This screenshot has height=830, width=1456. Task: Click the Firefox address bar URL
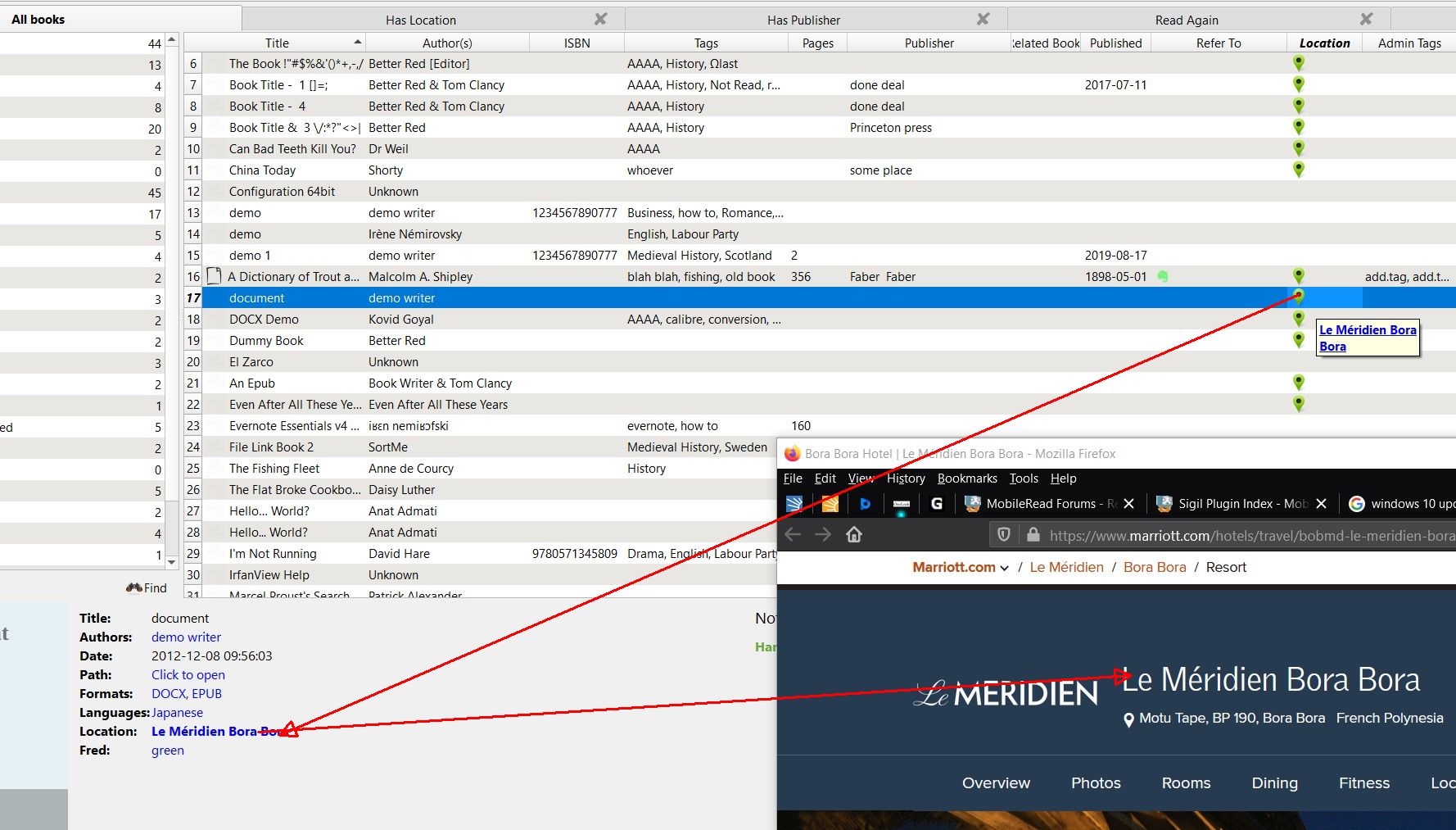(1251, 536)
